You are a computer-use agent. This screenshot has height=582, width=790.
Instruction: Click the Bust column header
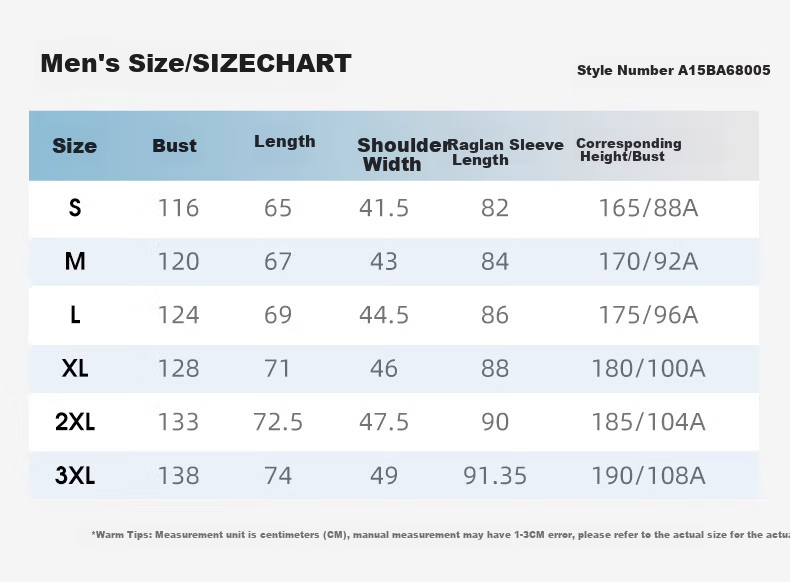click(174, 146)
